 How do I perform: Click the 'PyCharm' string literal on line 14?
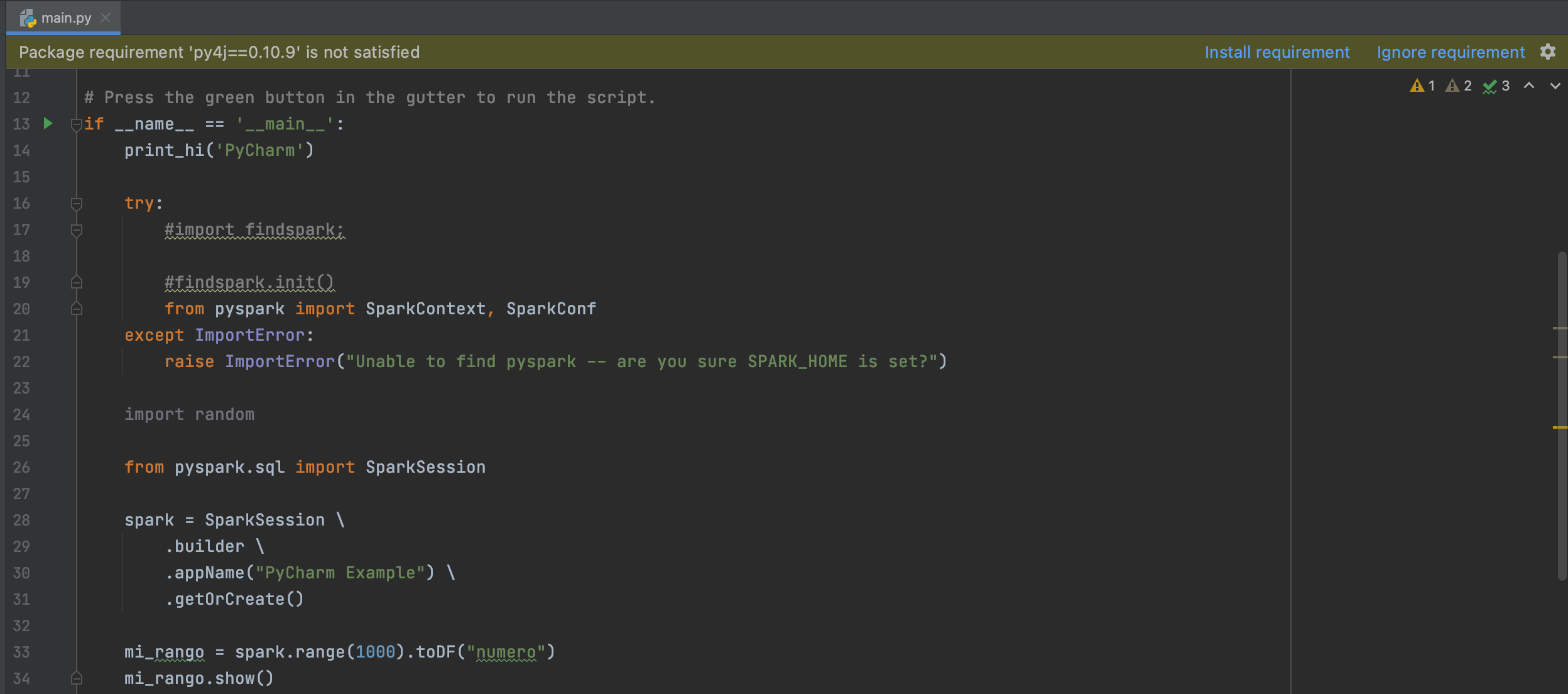coord(259,150)
